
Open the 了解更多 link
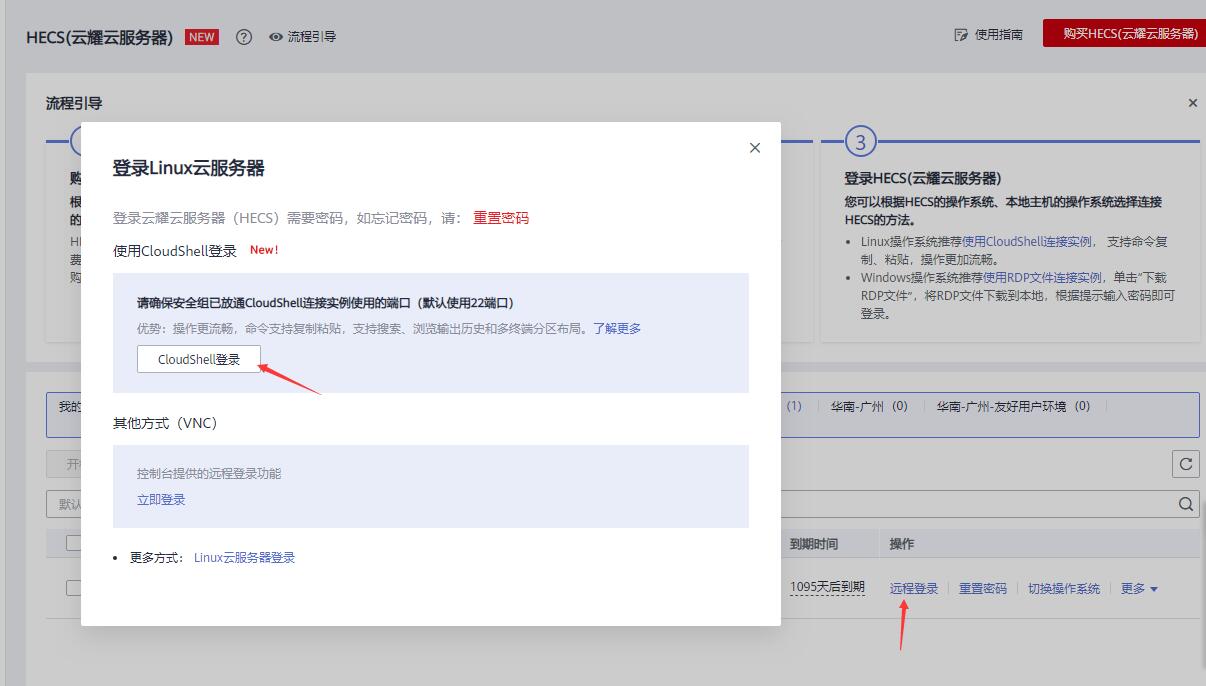(617, 329)
